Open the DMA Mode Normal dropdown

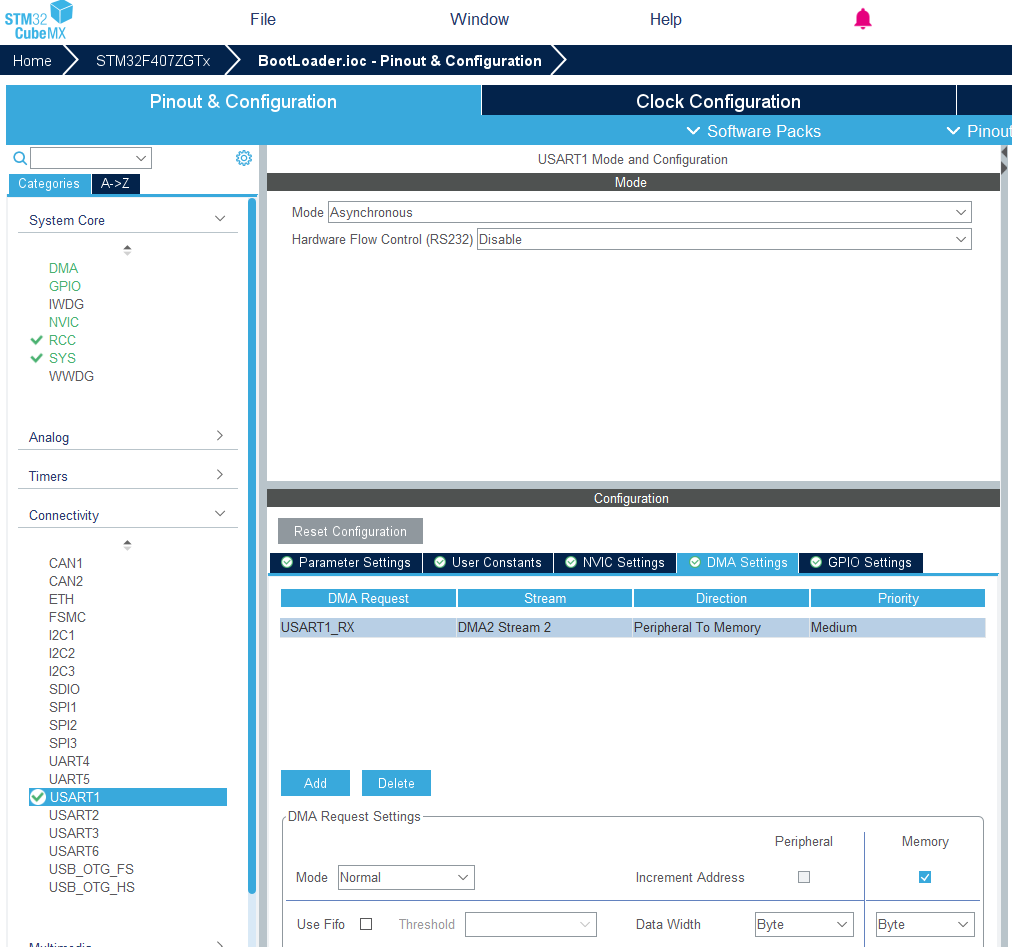(406, 877)
